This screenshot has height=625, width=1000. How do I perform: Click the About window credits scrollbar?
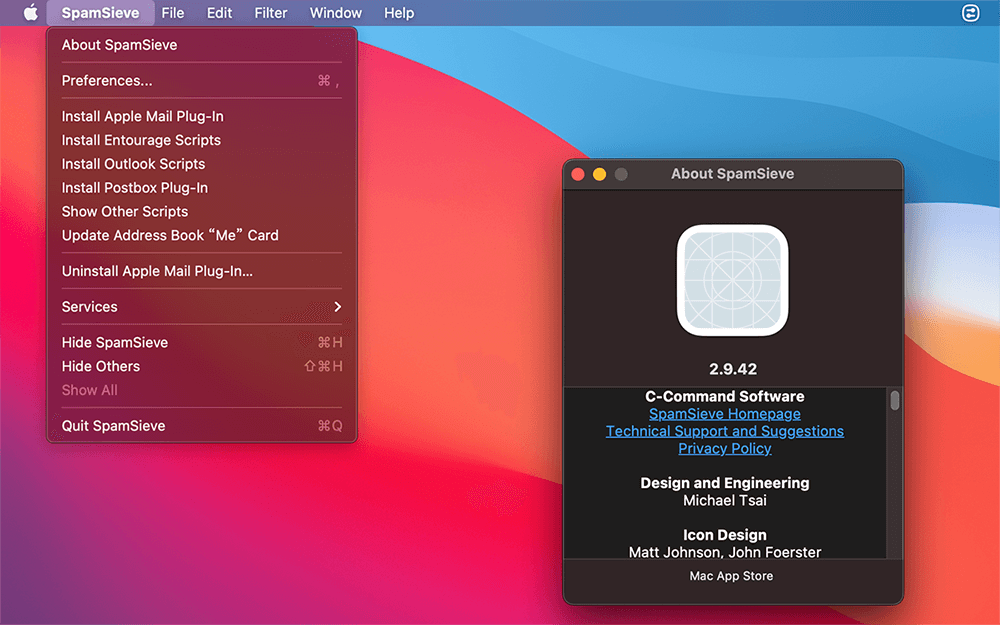pos(895,401)
